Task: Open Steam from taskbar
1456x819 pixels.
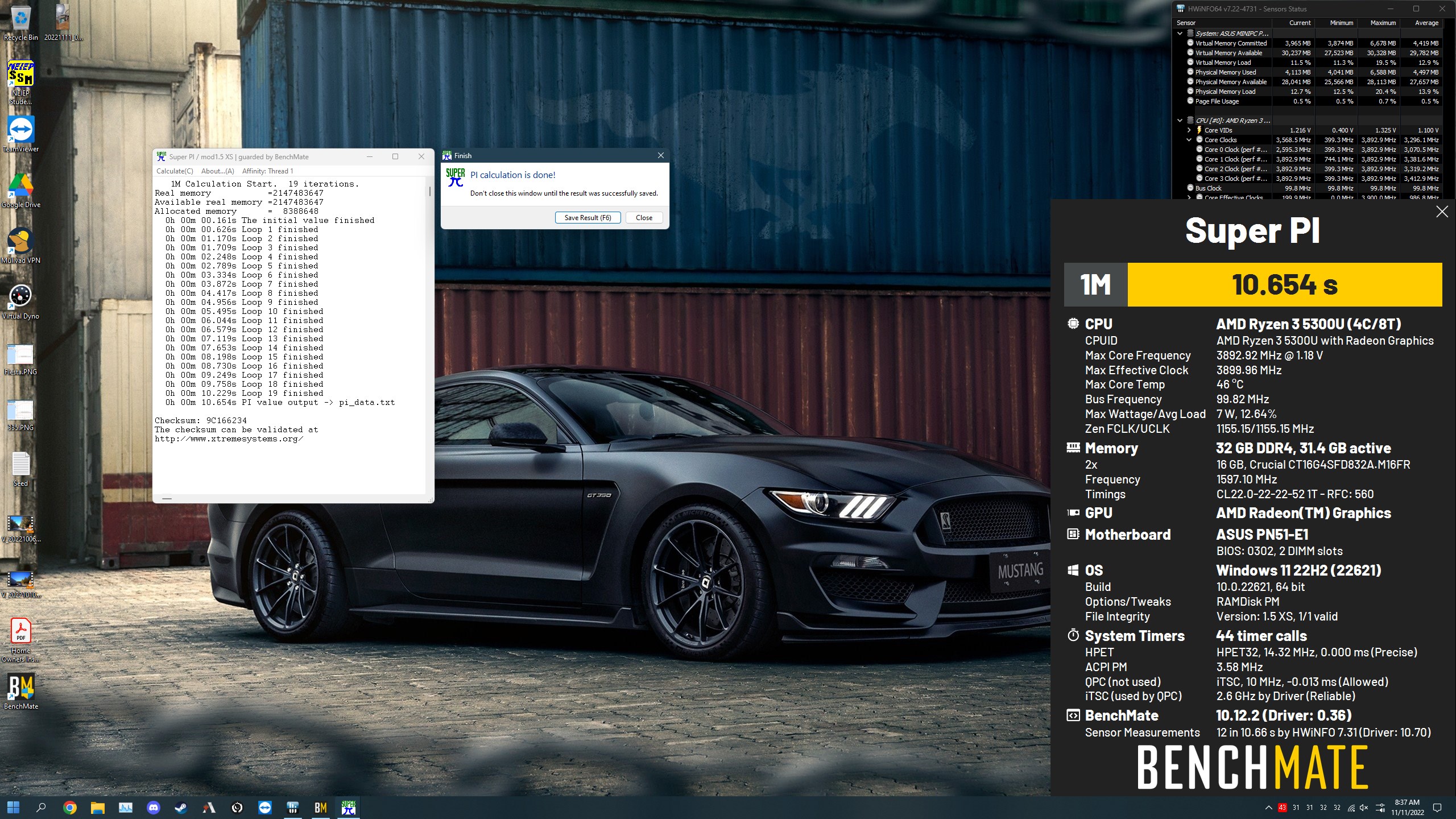Action: 181,807
